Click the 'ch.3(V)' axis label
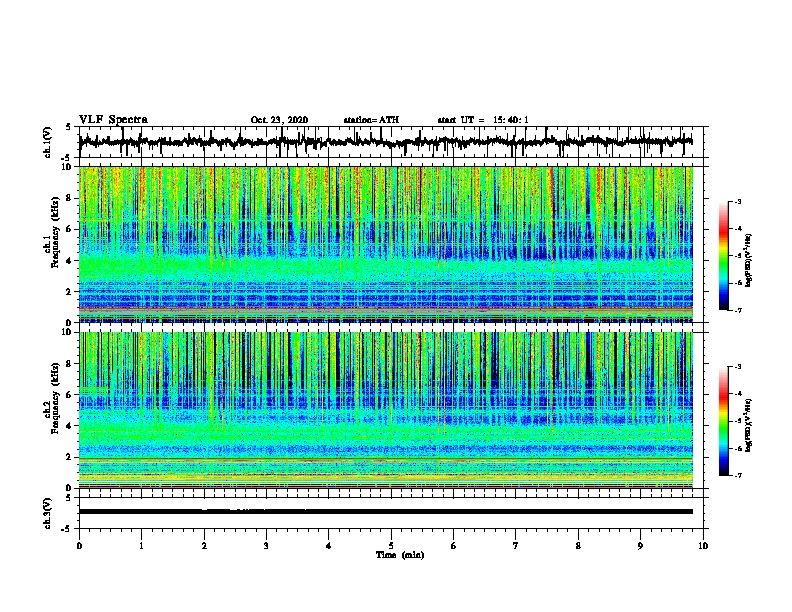 (48, 513)
